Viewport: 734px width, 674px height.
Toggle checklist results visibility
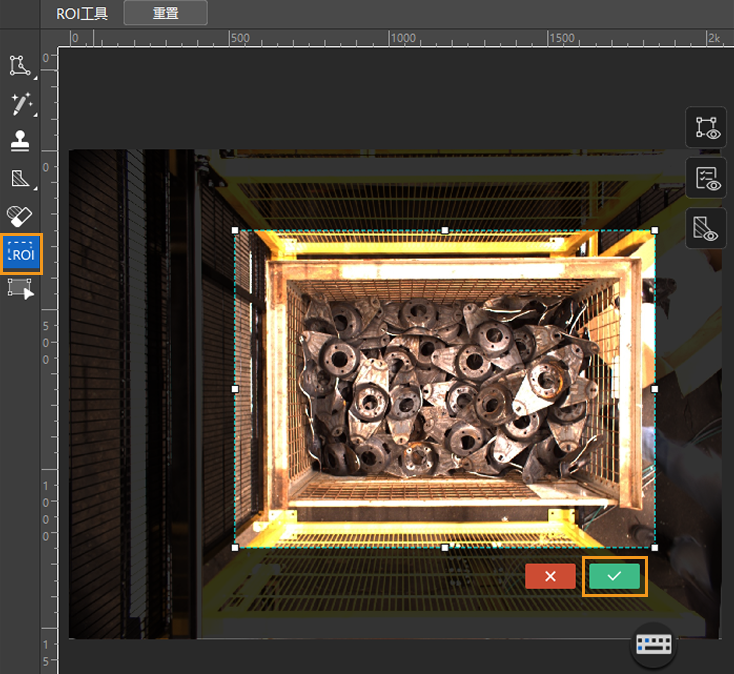click(x=708, y=178)
